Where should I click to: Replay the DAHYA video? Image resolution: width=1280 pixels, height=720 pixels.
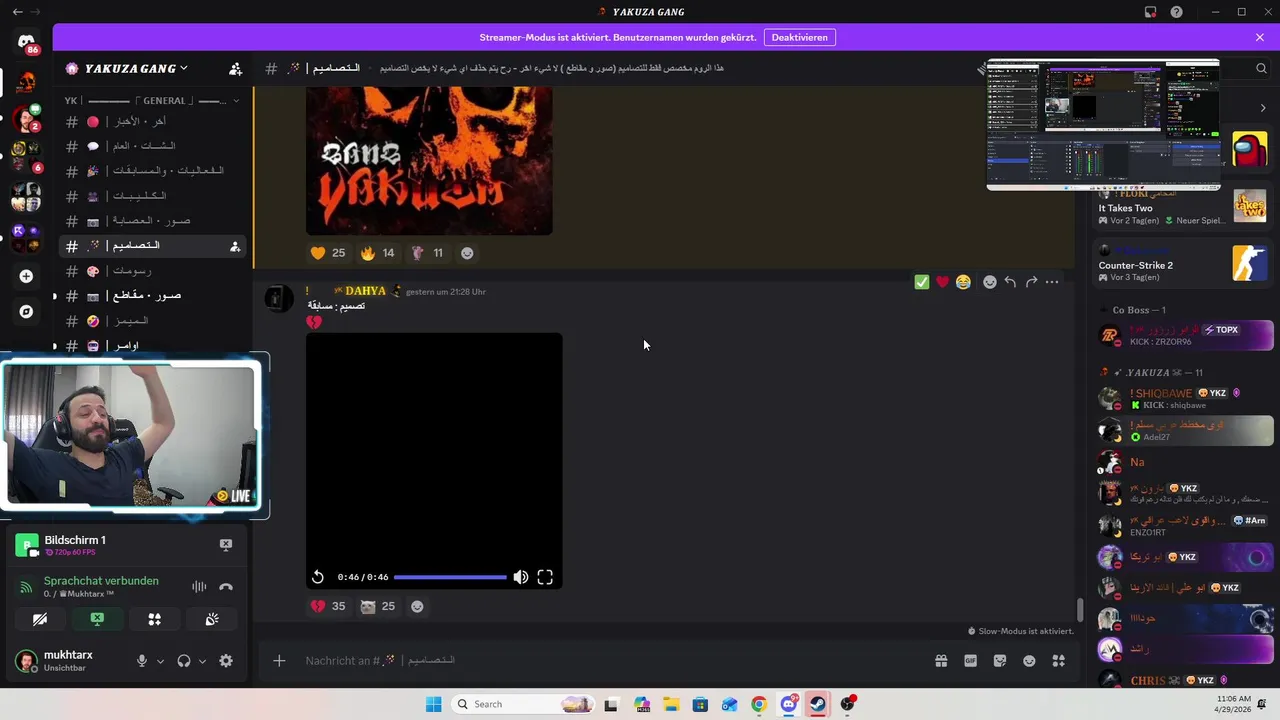click(318, 577)
